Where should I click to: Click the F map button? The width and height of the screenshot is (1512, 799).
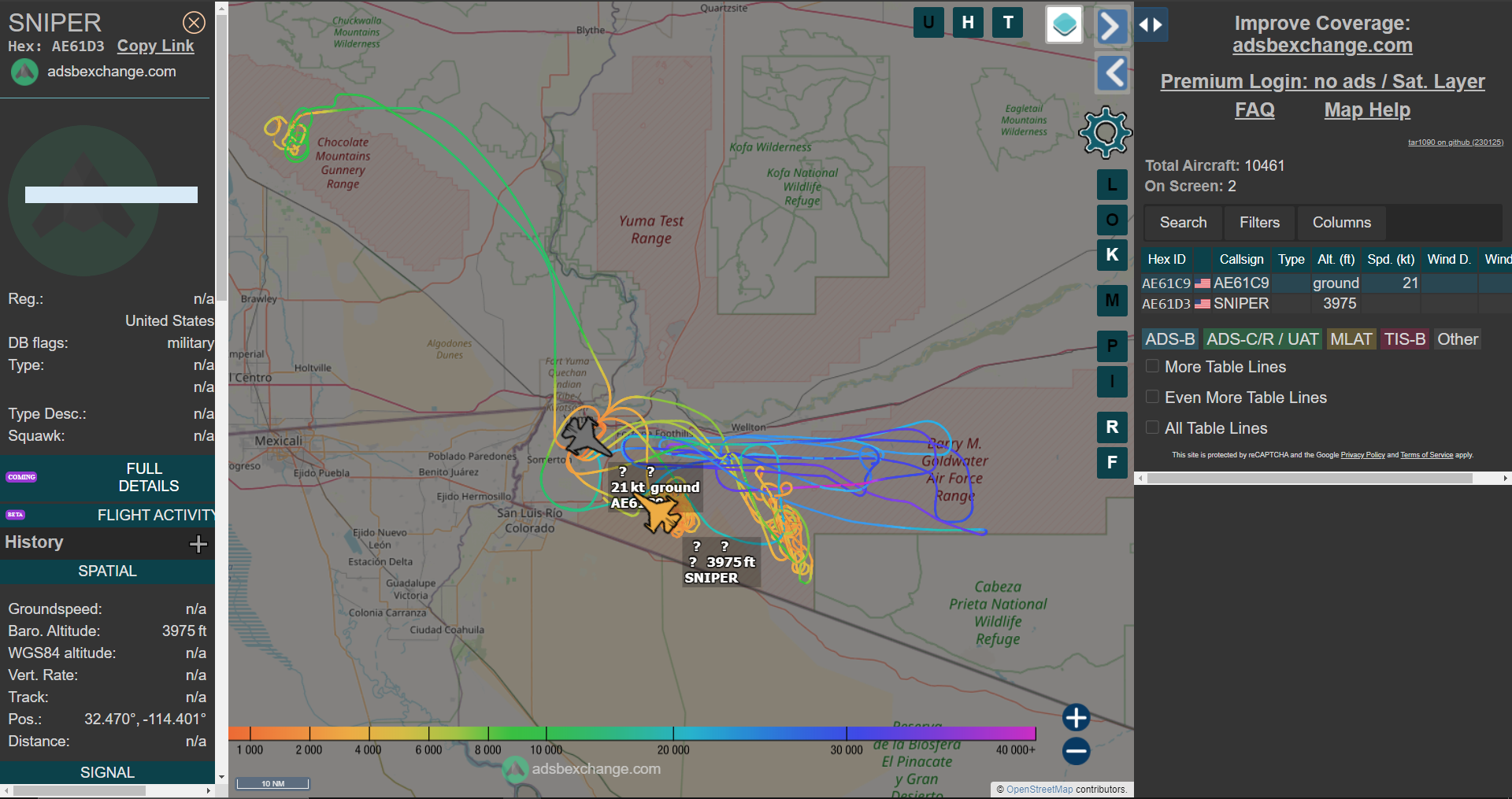point(1112,462)
